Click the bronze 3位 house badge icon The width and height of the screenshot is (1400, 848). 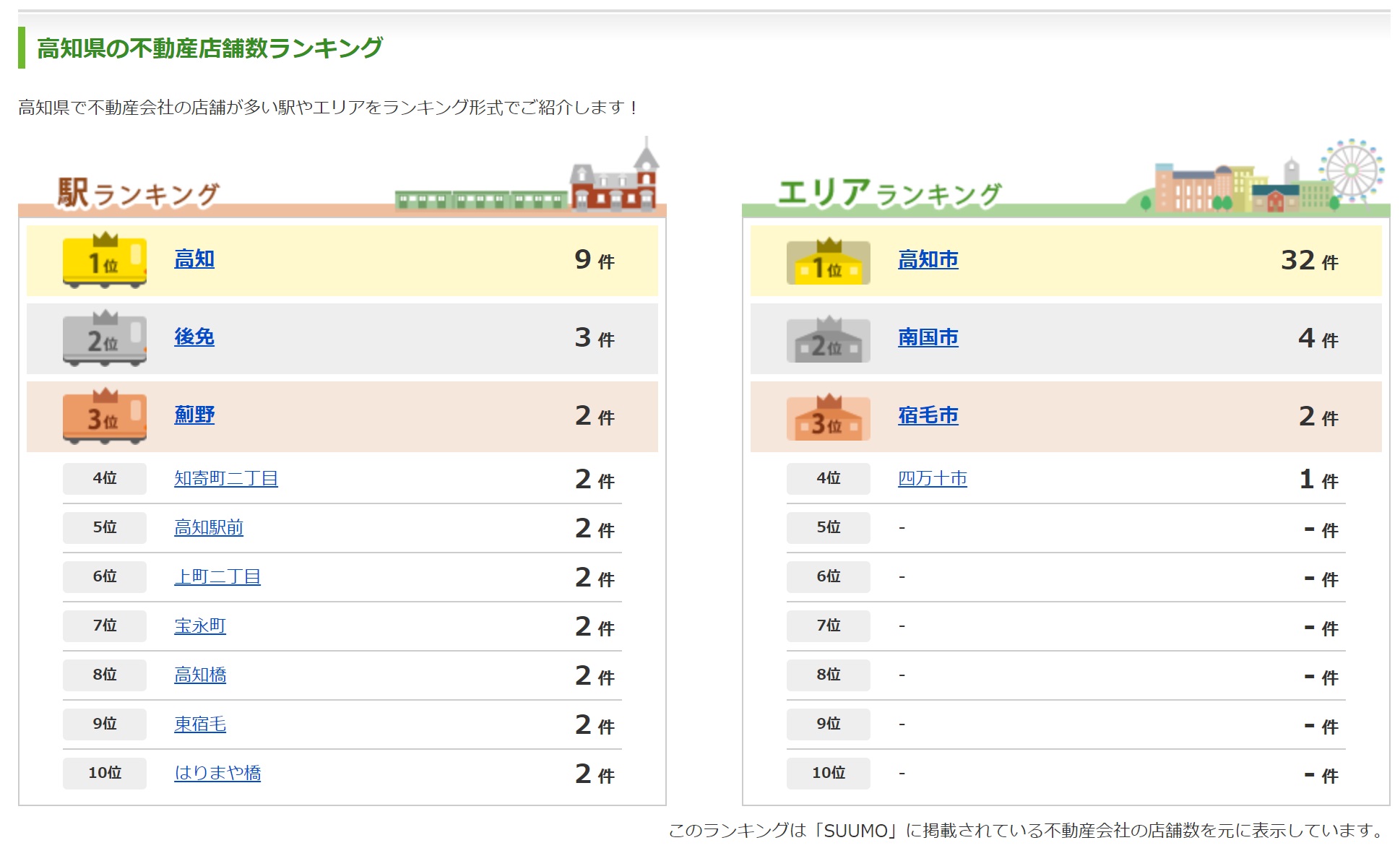click(x=828, y=418)
